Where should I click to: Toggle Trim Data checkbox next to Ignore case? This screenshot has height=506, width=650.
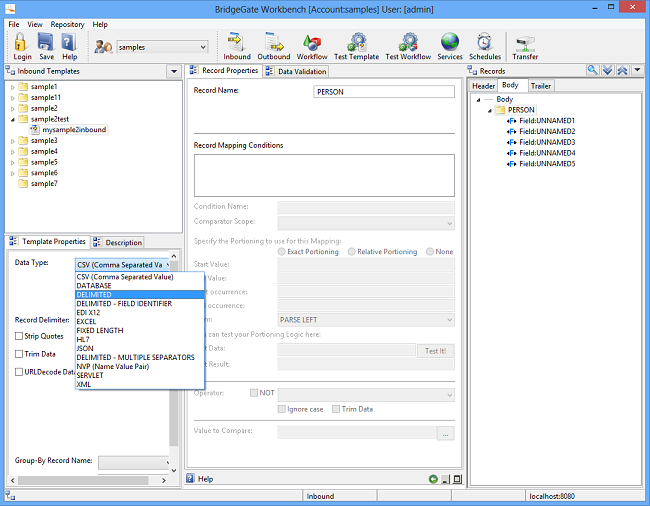pos(336,409)
